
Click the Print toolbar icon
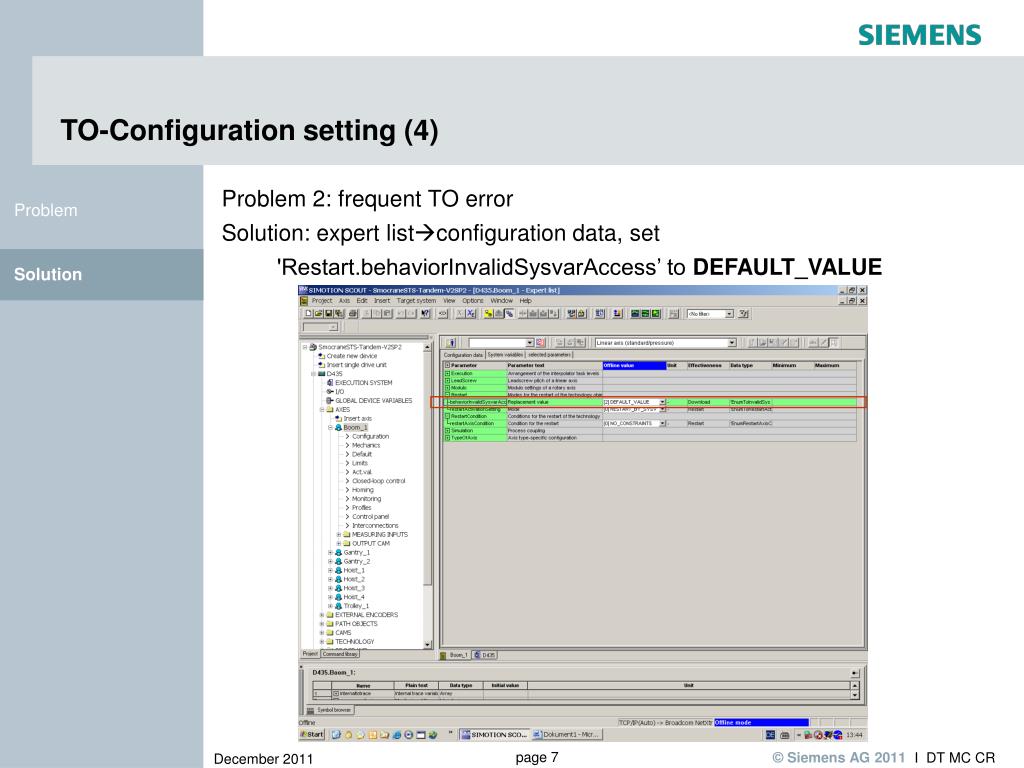(353, 314)
